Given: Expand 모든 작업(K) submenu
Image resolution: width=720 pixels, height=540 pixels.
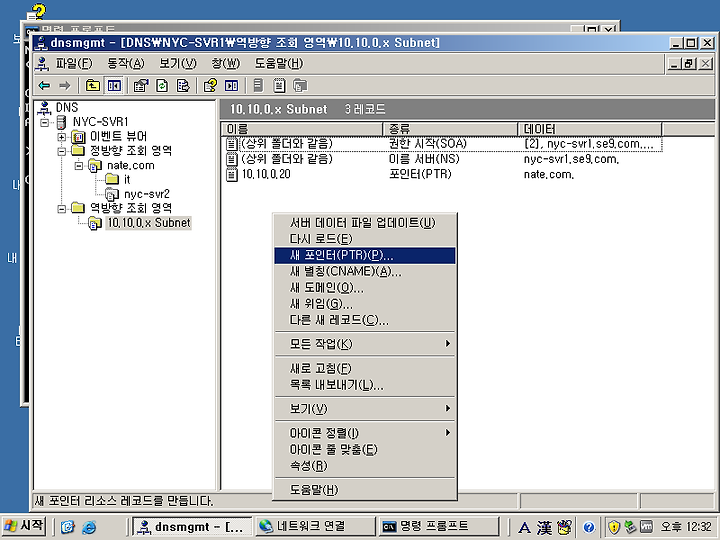Looking at the screenshot, I should (365, 344).
